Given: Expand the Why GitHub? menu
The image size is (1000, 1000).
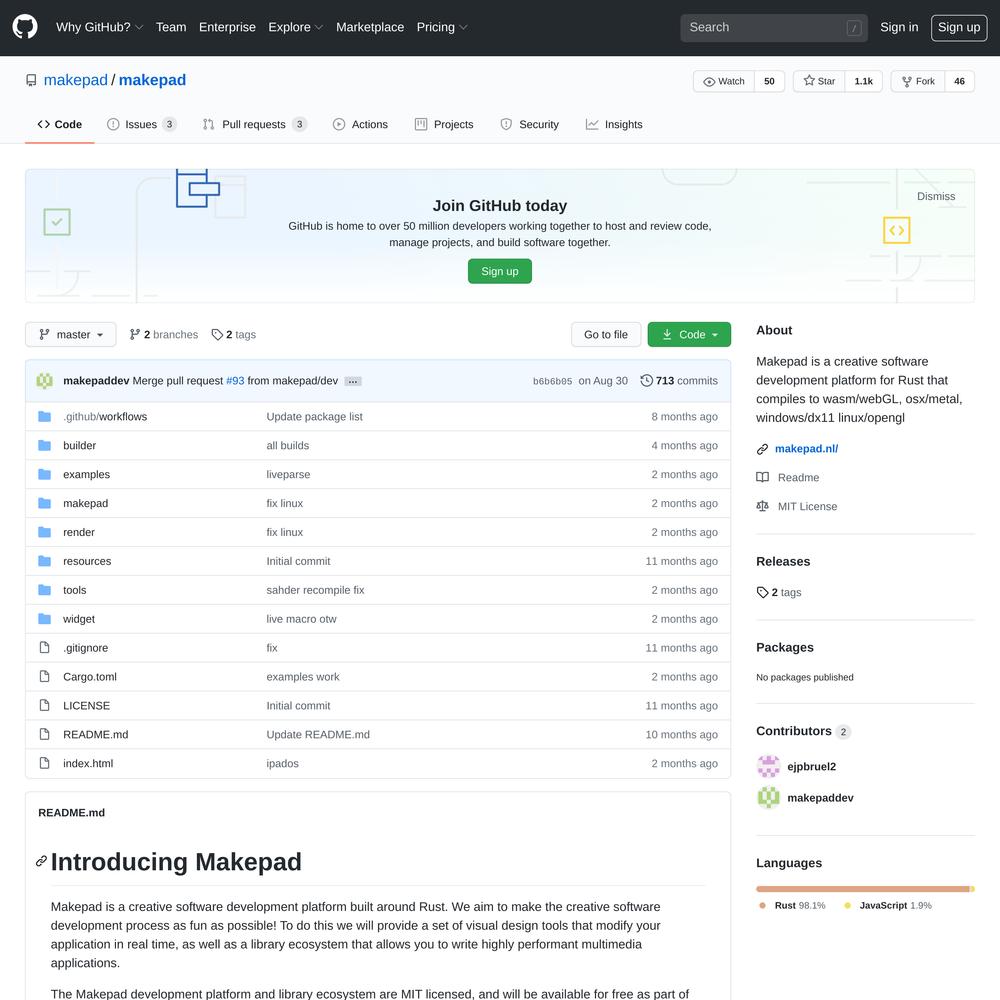Looking at the screenshot, I should 99,27.
